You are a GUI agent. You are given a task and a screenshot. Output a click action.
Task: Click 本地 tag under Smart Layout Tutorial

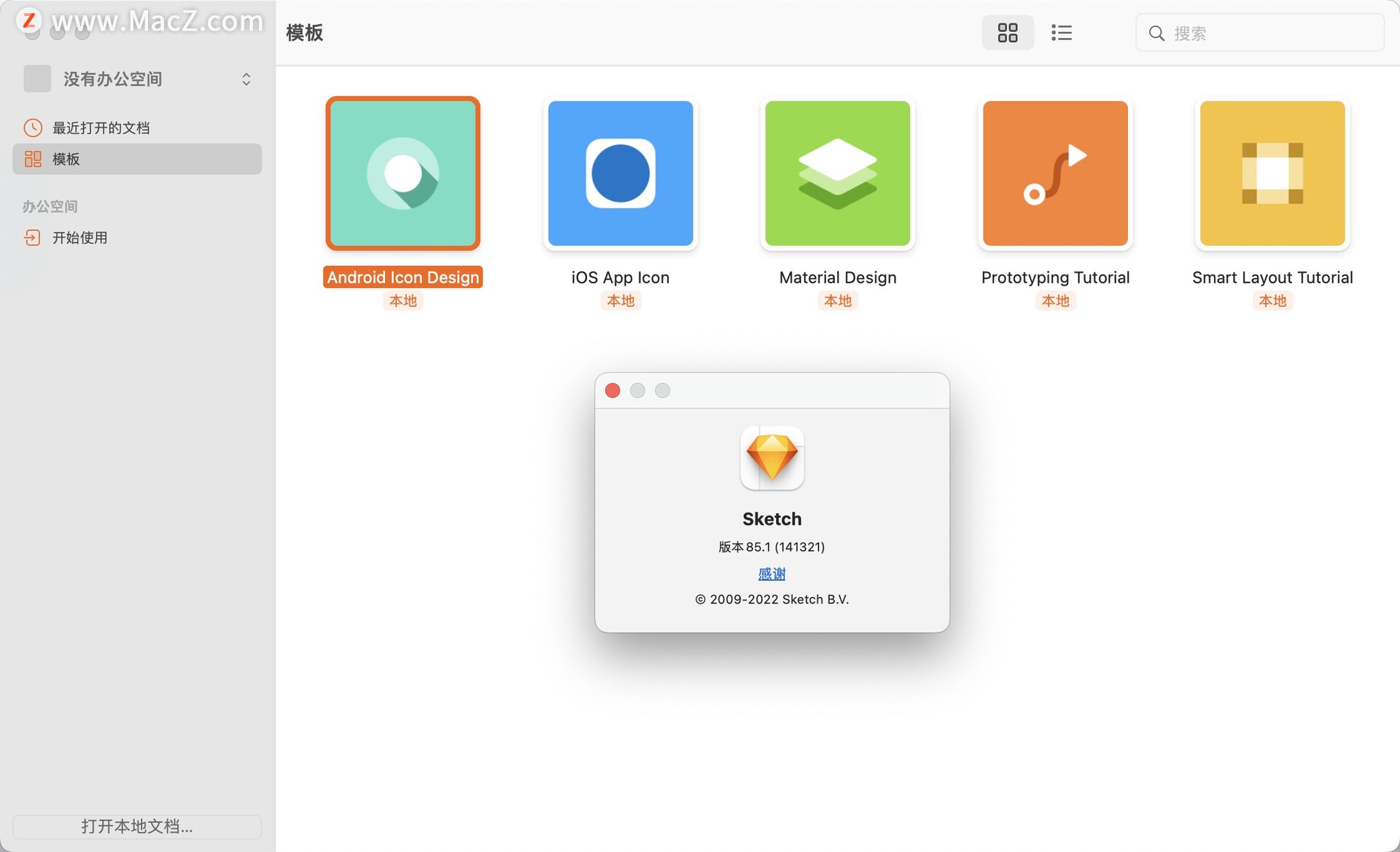pyautogui.click(x=1272, y=300)
